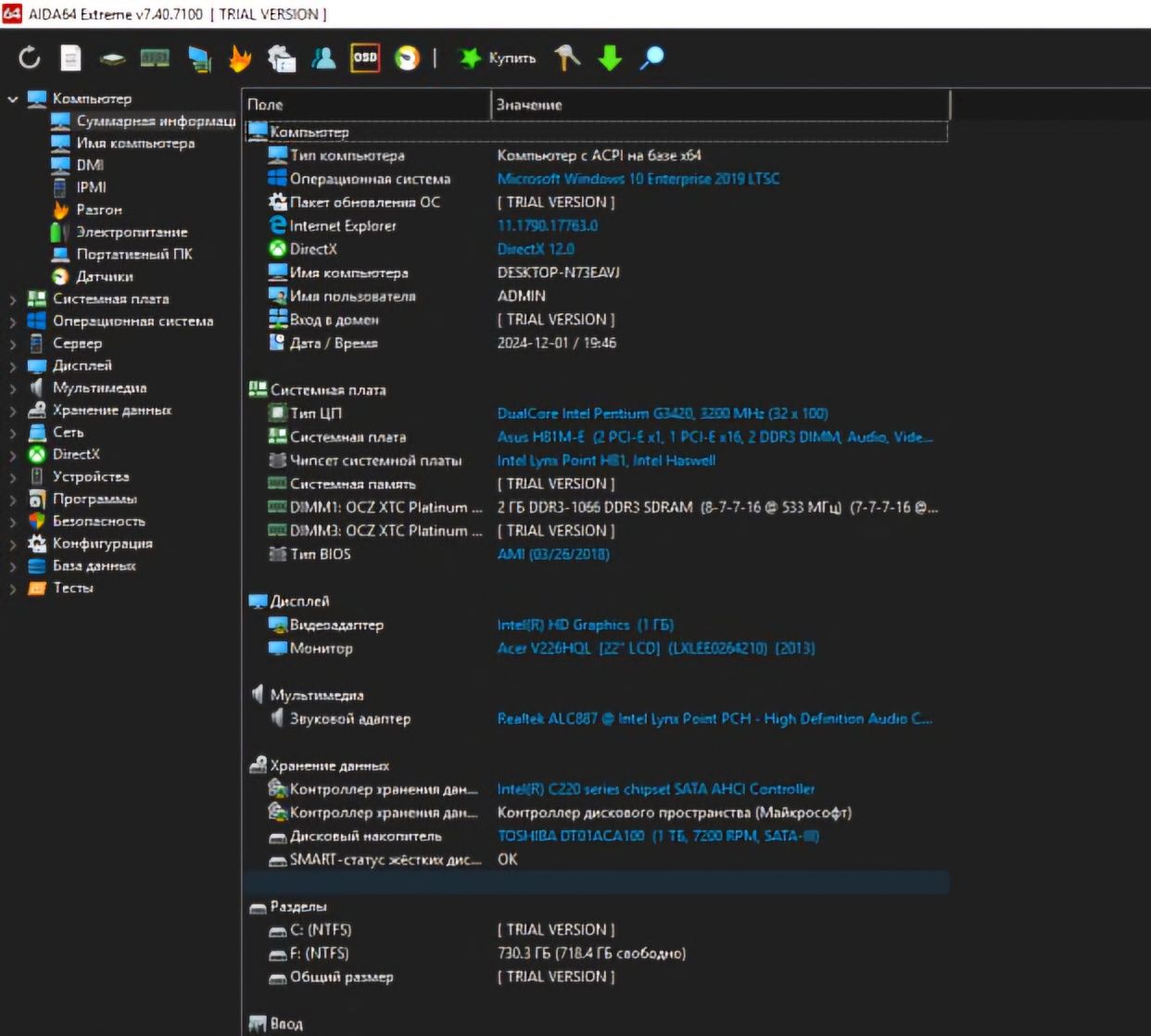Click the sensor gauge toolbar icon
The height and width of the screenshot is (1036, 1151).
407,58
